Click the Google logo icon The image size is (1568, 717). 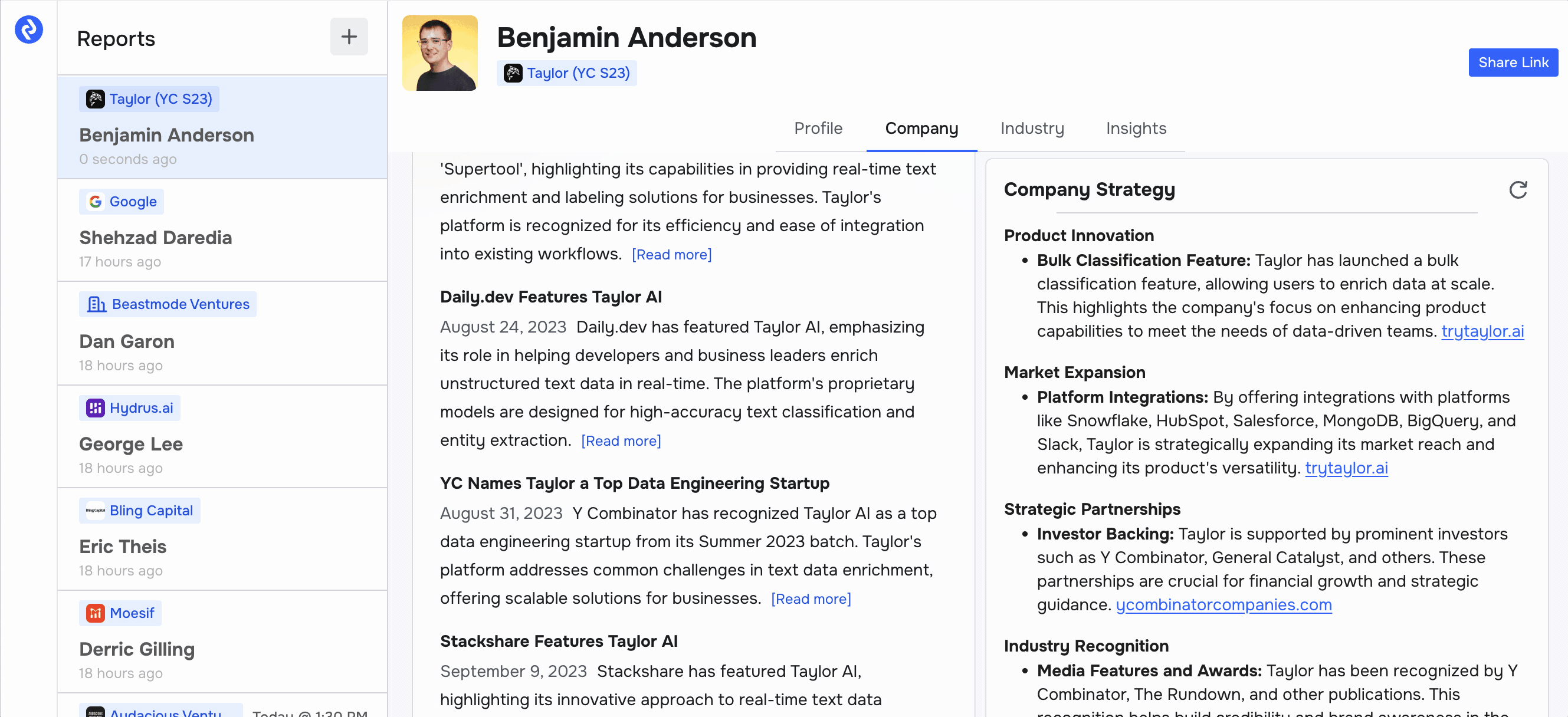click(x=95, y=202)
